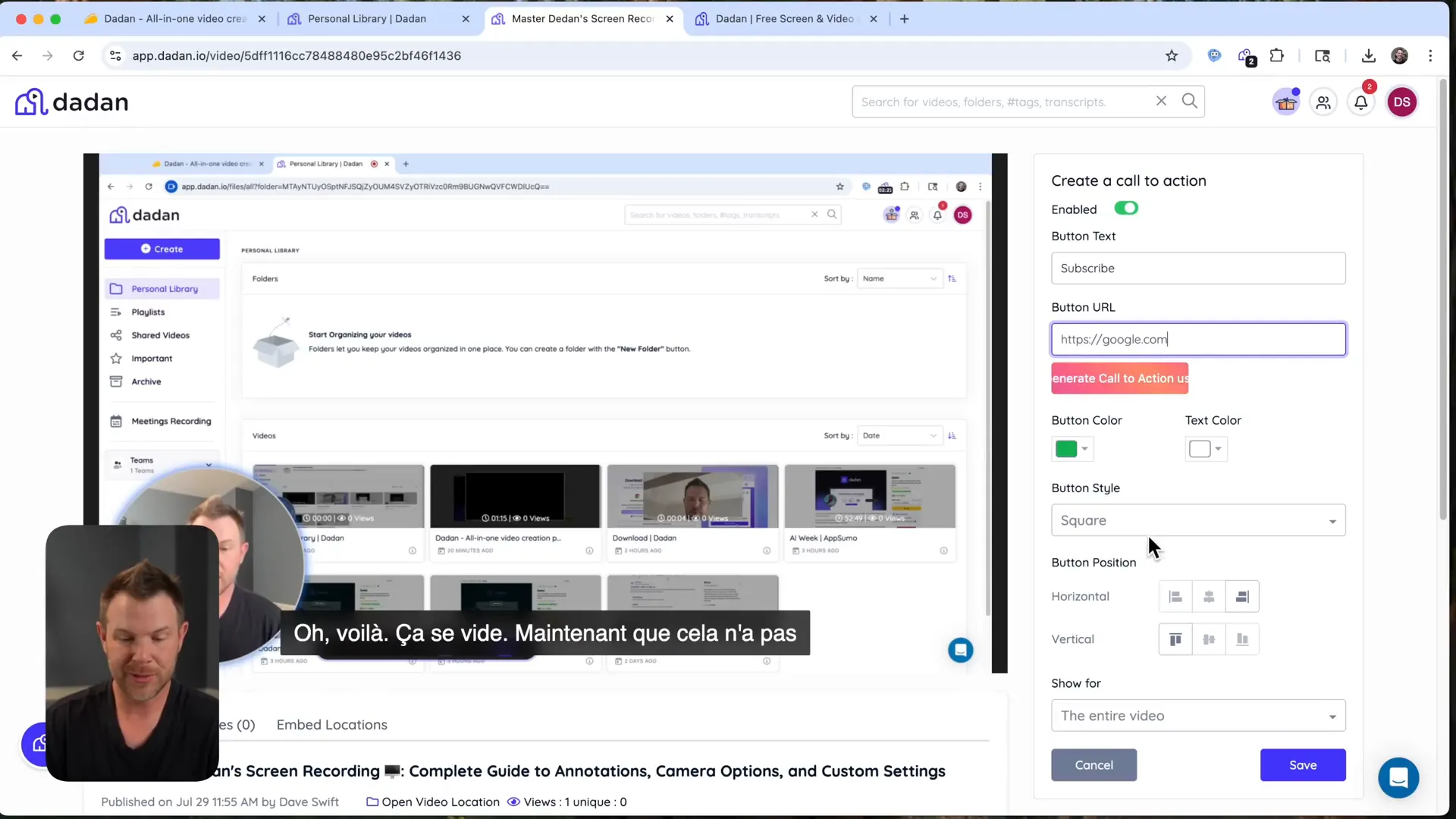
Task: Open the gift box rewards icon
Action: click(1286, 102)
